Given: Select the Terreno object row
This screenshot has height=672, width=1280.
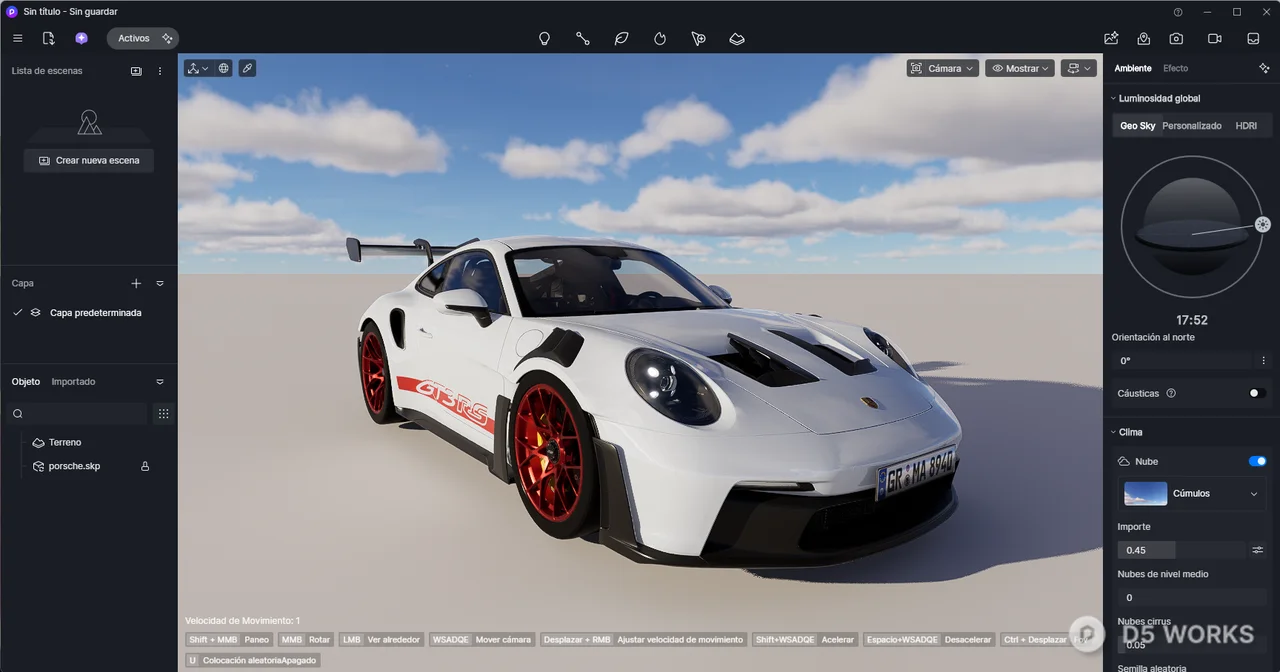Looking at the screenshot, I should click(89, 442).
